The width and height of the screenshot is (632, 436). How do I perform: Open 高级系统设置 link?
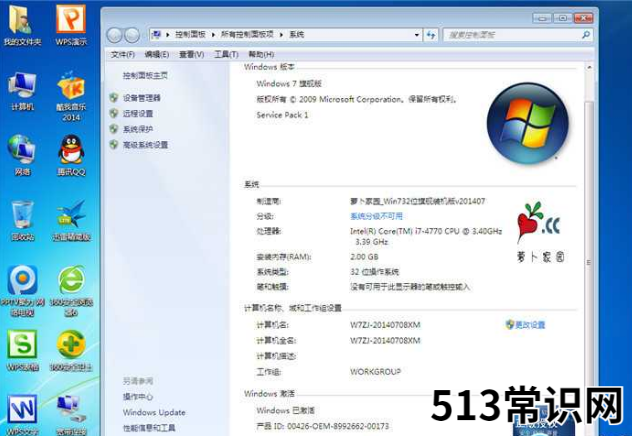pos(145,145)
